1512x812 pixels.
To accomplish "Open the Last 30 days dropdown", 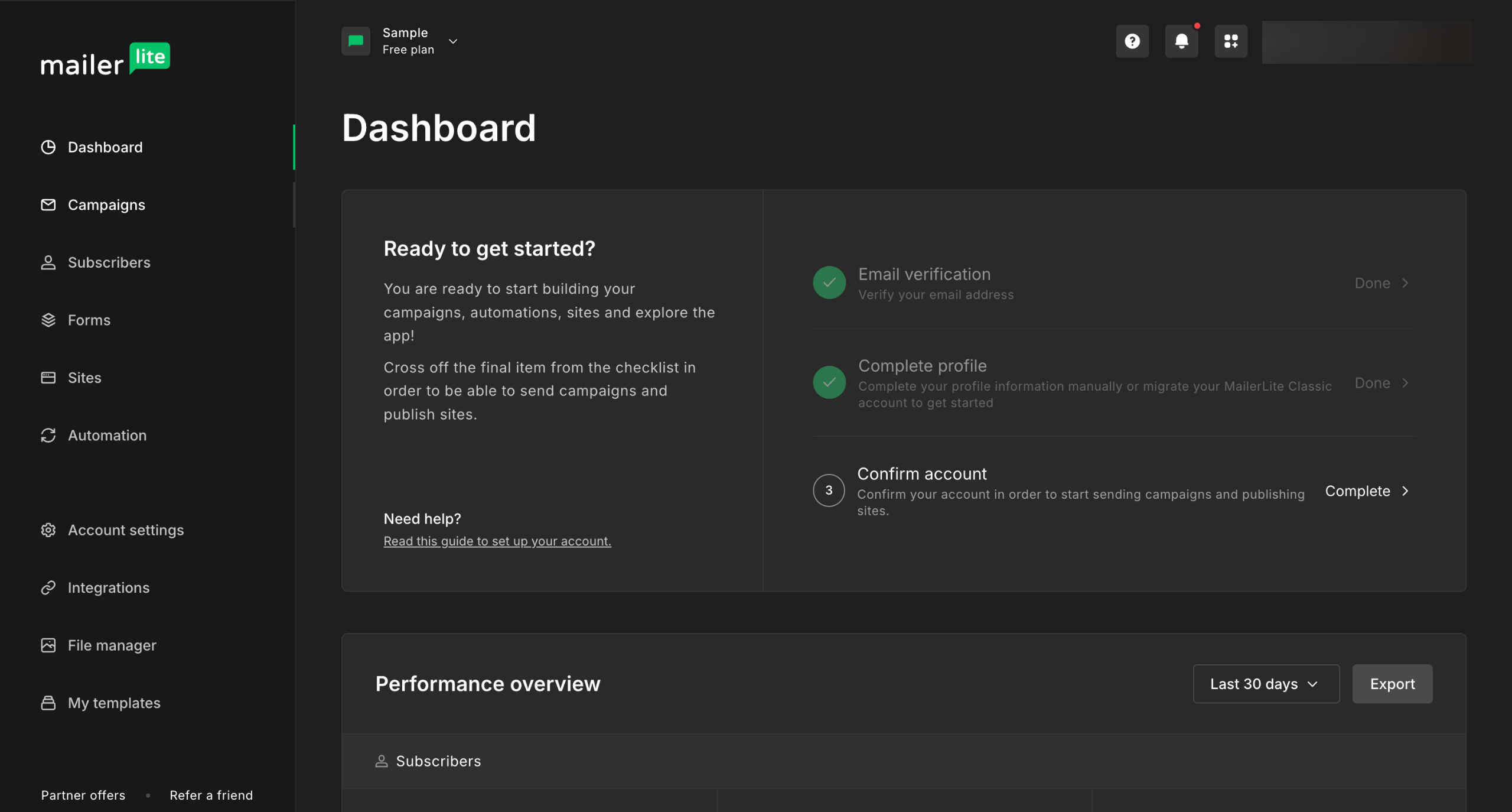I will pyautogui.click(x=1266, y=684).
